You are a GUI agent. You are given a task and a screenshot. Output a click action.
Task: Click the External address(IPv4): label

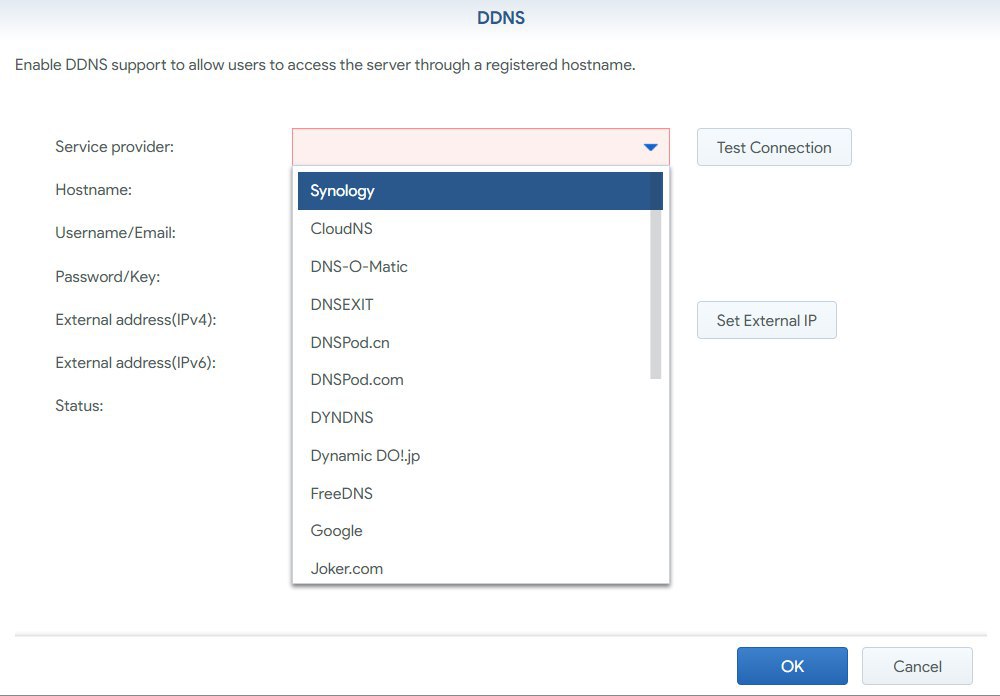(x=136, y=320)
